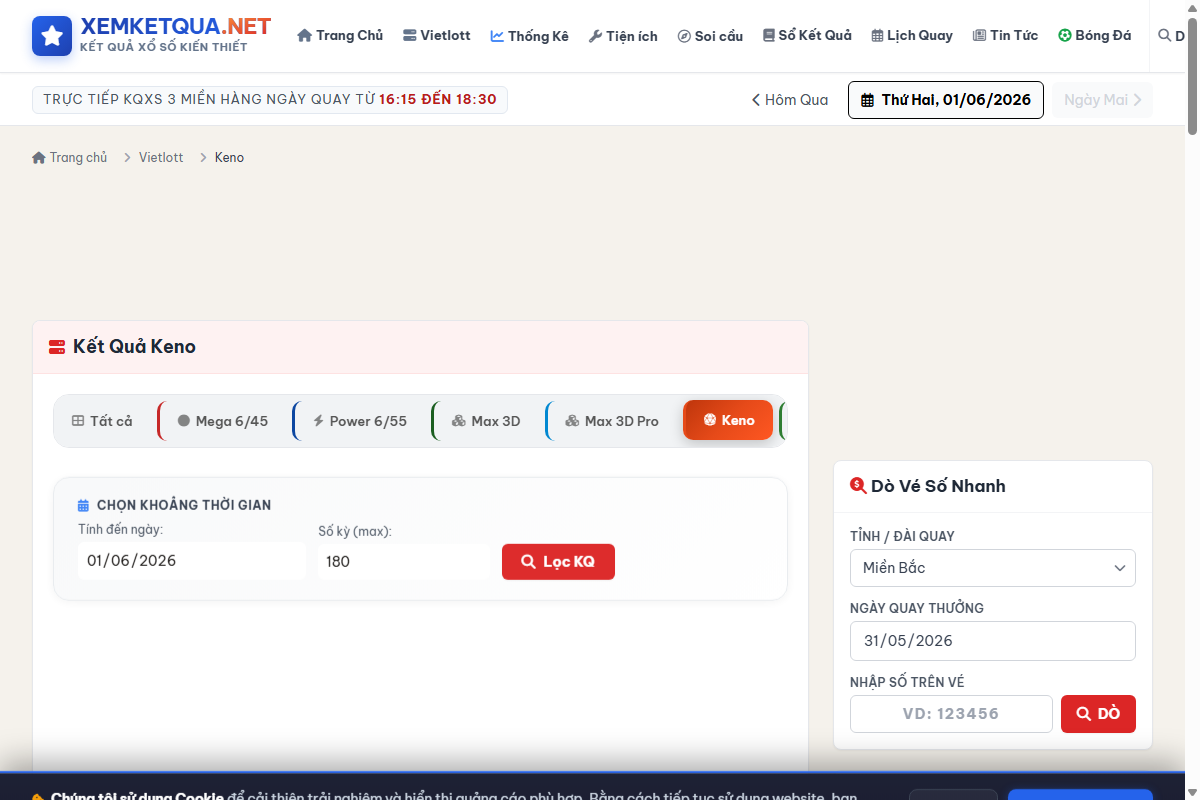Click the search magnifier icon in header
The width and height of the screenshot is (1200, 800).
(1164, 35)
